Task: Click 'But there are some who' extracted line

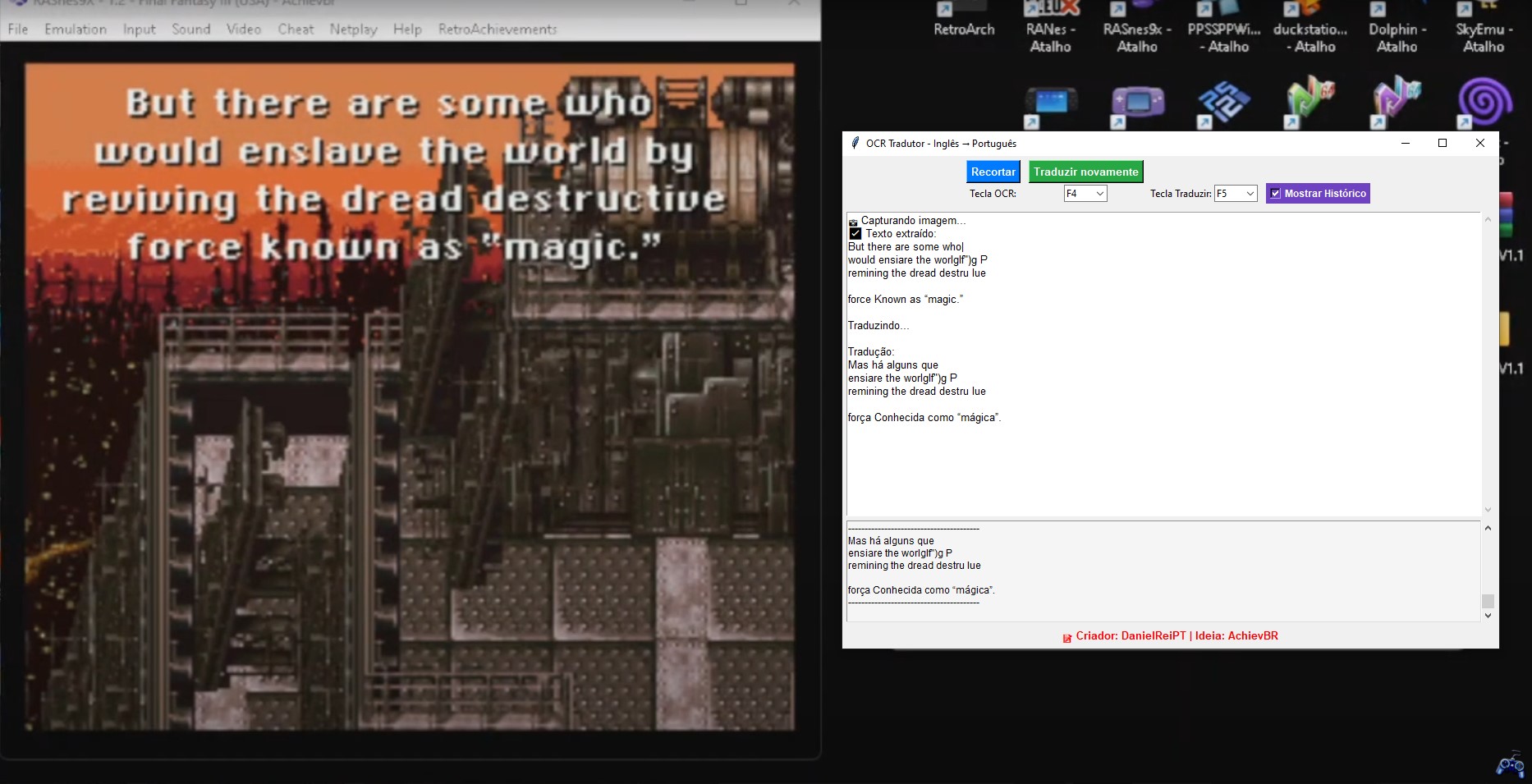Action: pyautogui.click(x=906, y=246)
